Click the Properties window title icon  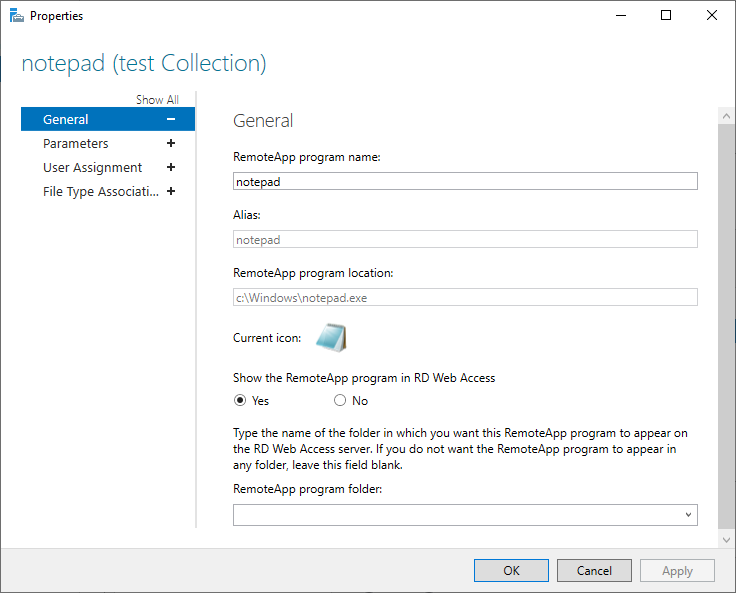pos(16,16)
